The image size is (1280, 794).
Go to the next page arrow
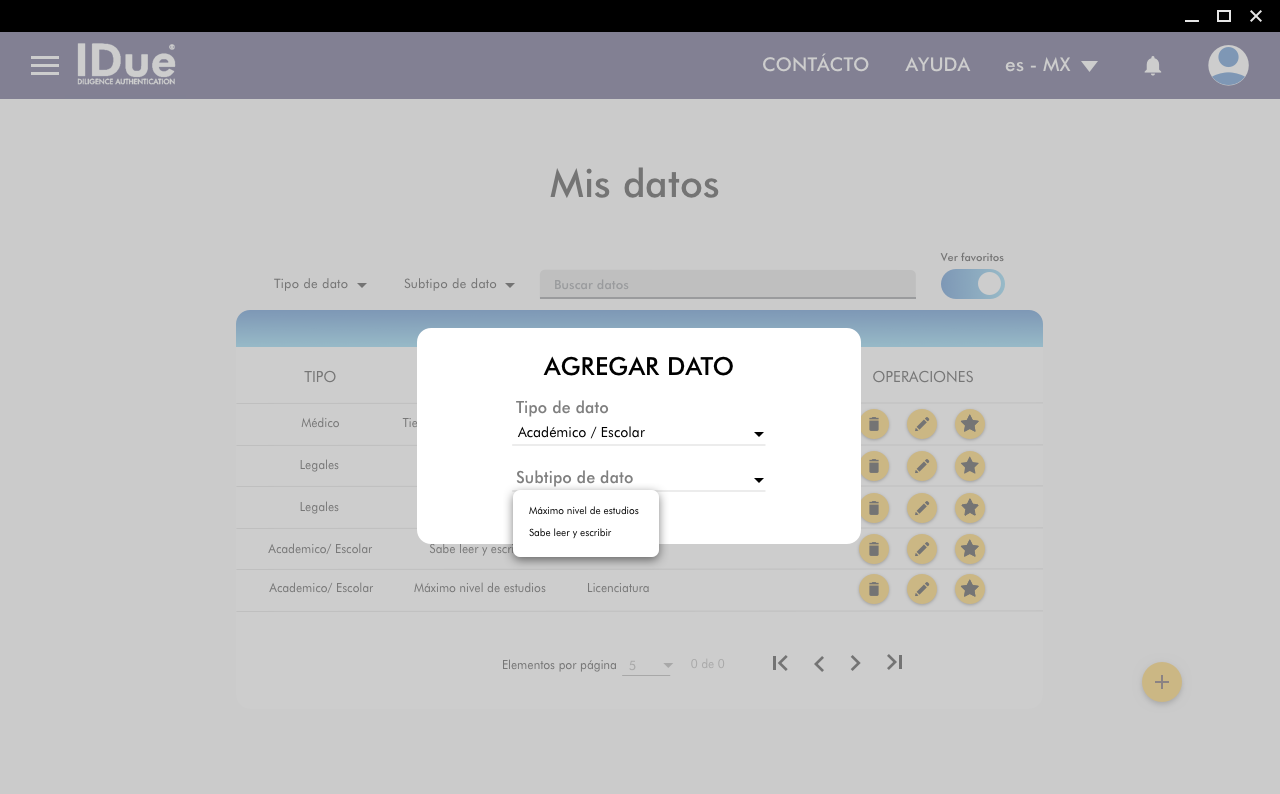point(855,663)
